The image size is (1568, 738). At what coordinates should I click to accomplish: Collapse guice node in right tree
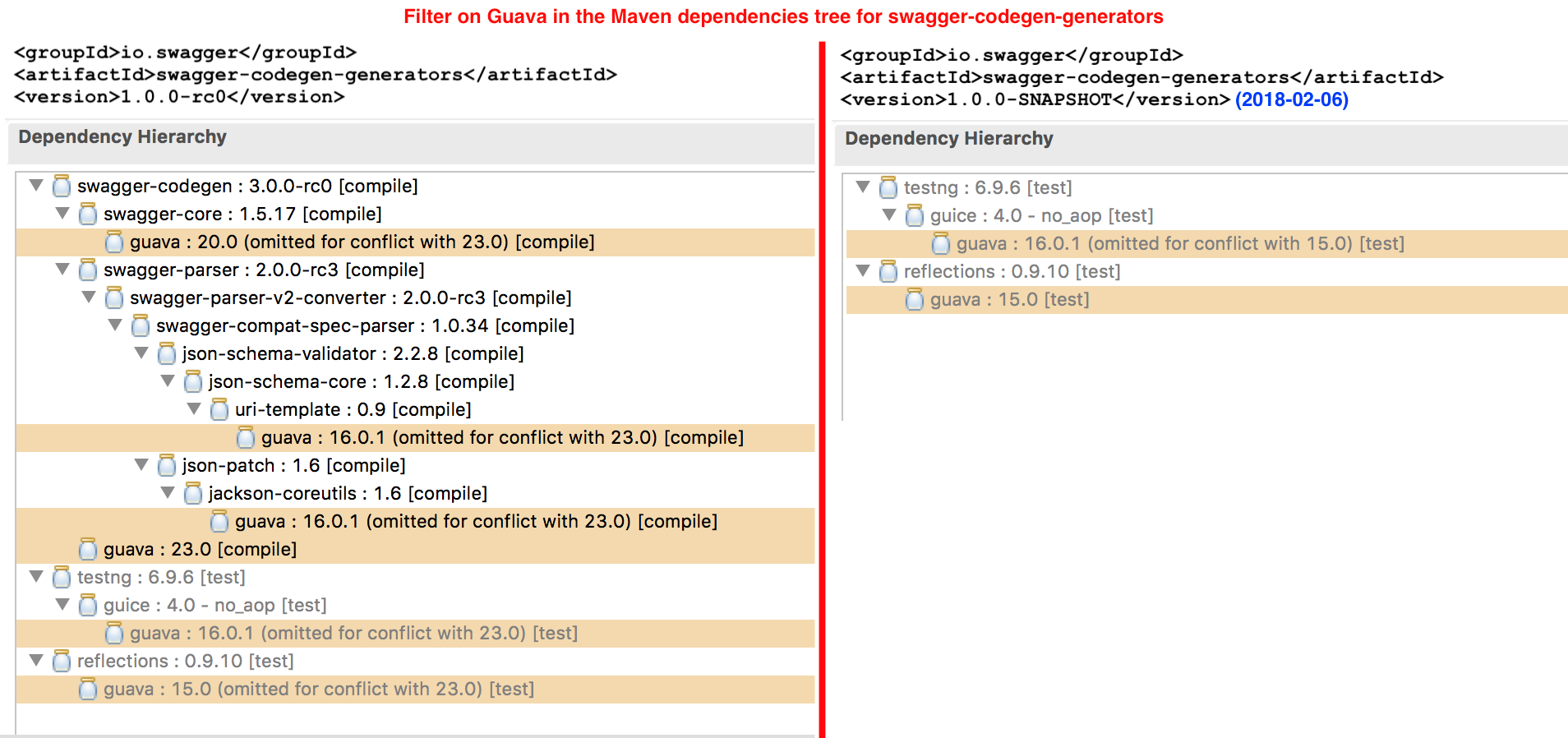click(x=889, y=214)
